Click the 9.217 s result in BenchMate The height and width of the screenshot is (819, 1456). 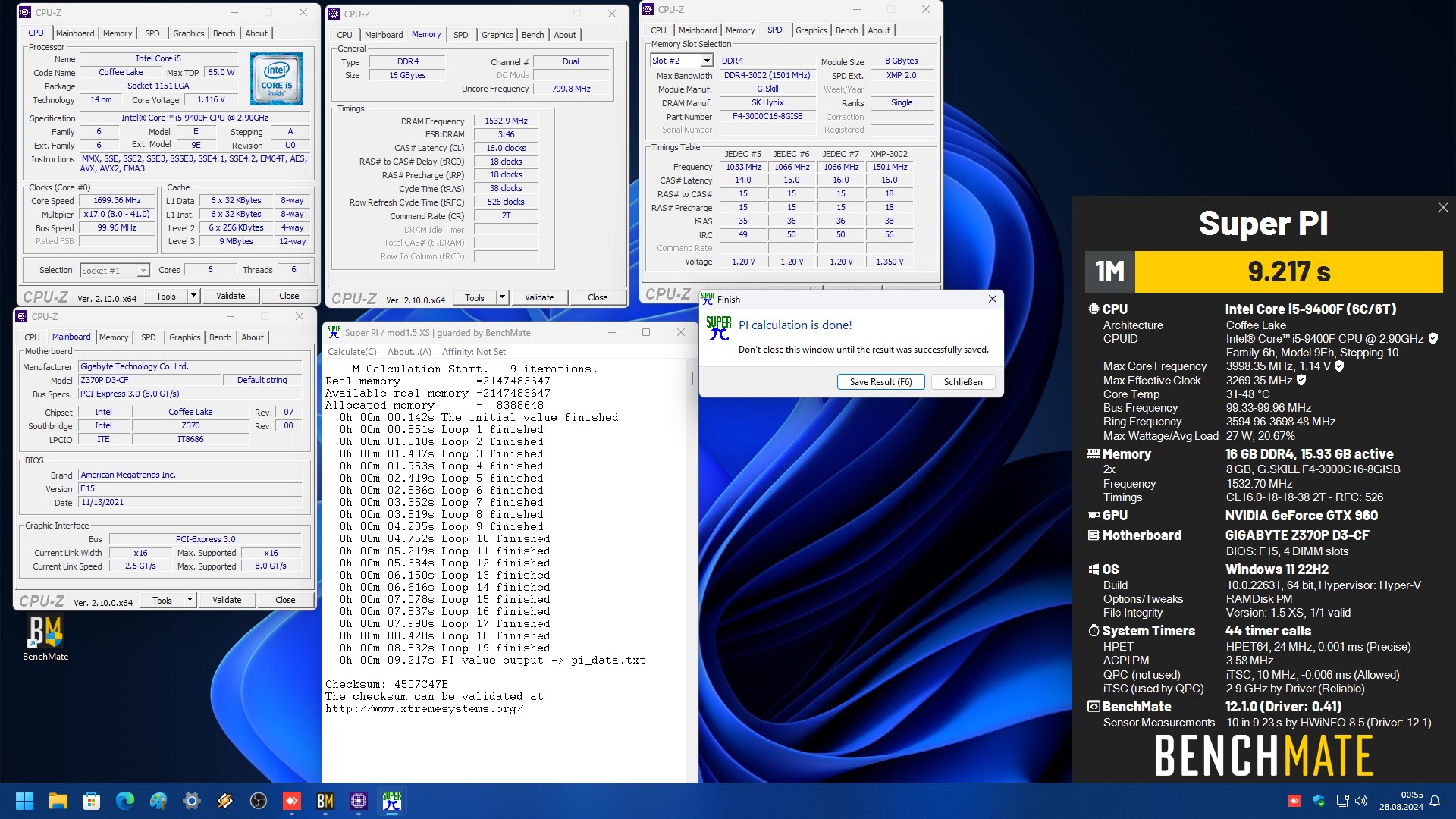click(1288, 271)
